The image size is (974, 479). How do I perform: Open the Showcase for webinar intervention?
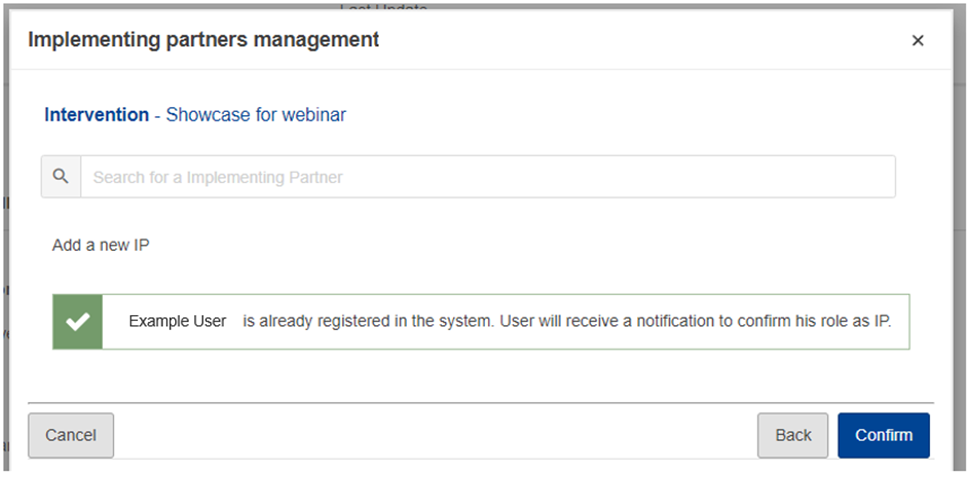coord(256,115)
